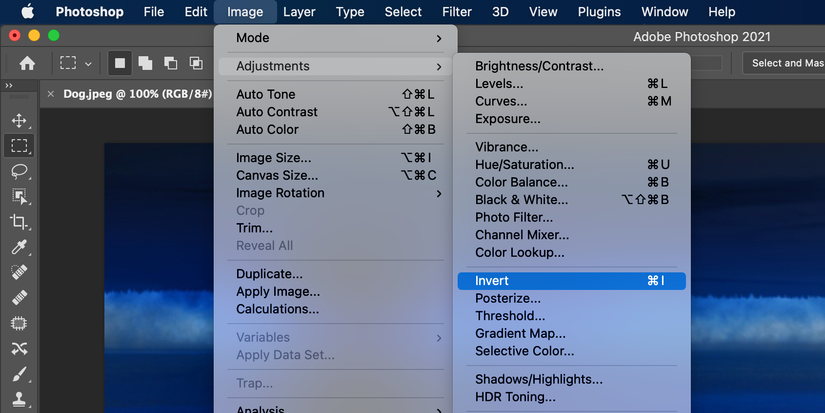Select the Clone Stamp tool
This screenshot has height=413, width=825.
coord(19,399)
